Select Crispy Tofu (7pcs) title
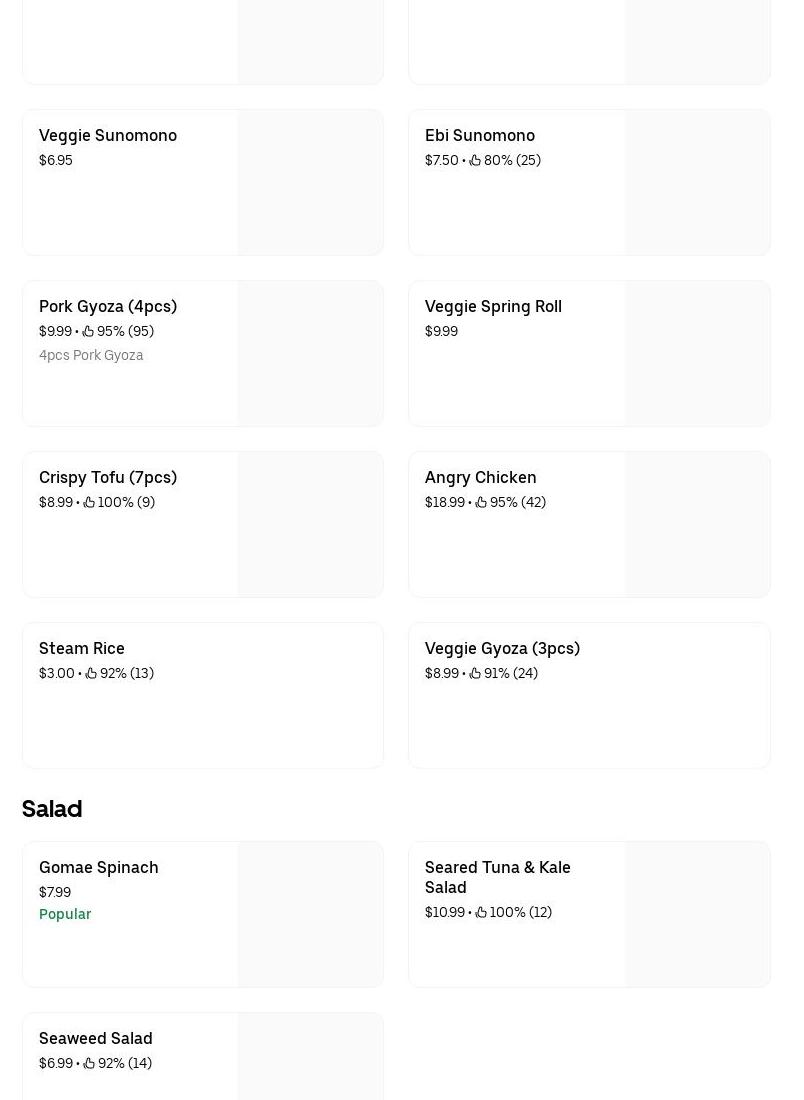 pos(108,477)
